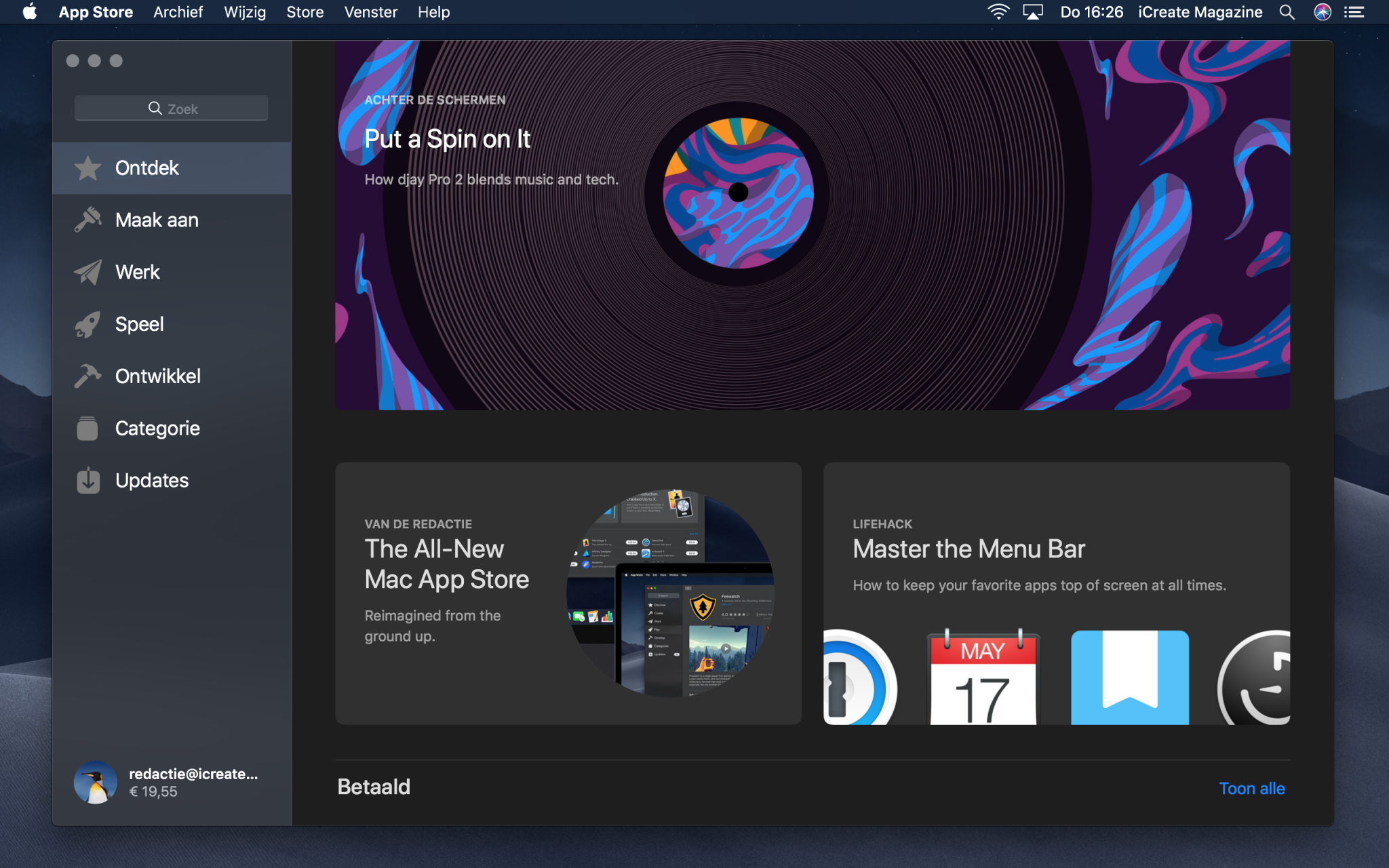Screen dimensions: 1389x868
Task: Browse the Categorie sidebar icon
Action: [x=87, y=429]
